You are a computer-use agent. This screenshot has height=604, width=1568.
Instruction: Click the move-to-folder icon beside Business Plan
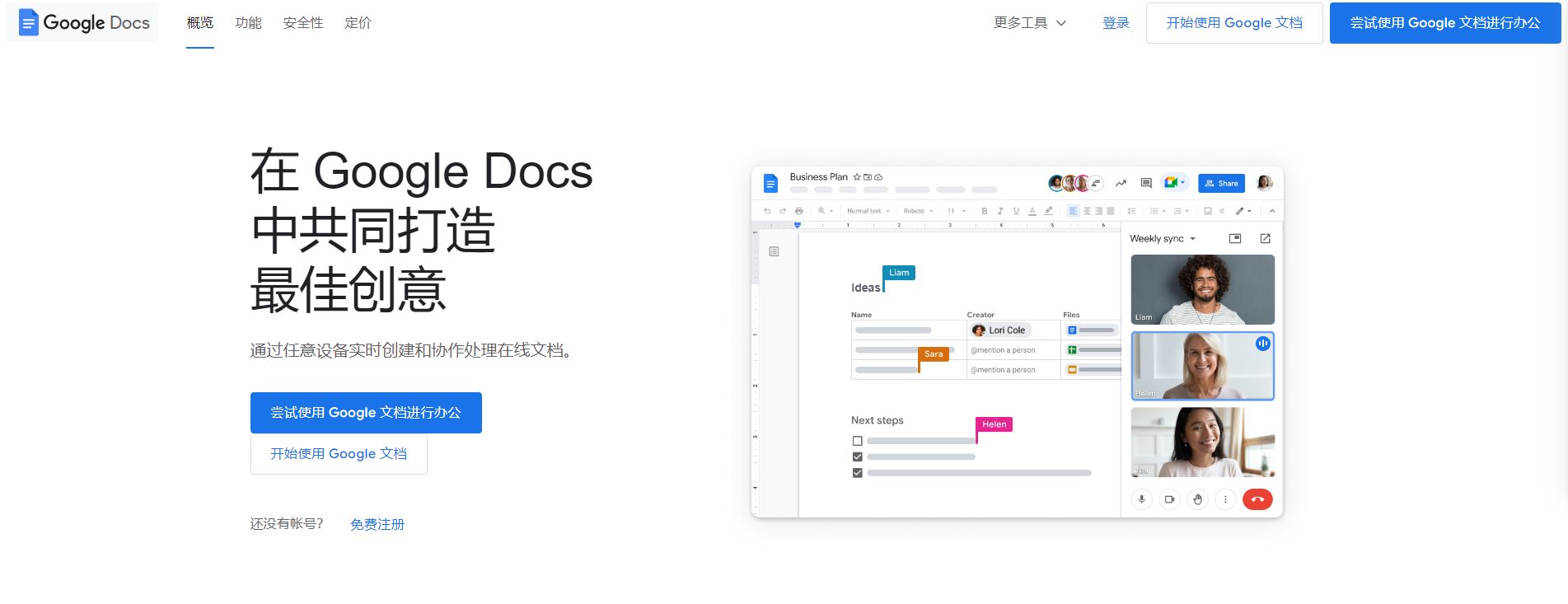point(868,177)
